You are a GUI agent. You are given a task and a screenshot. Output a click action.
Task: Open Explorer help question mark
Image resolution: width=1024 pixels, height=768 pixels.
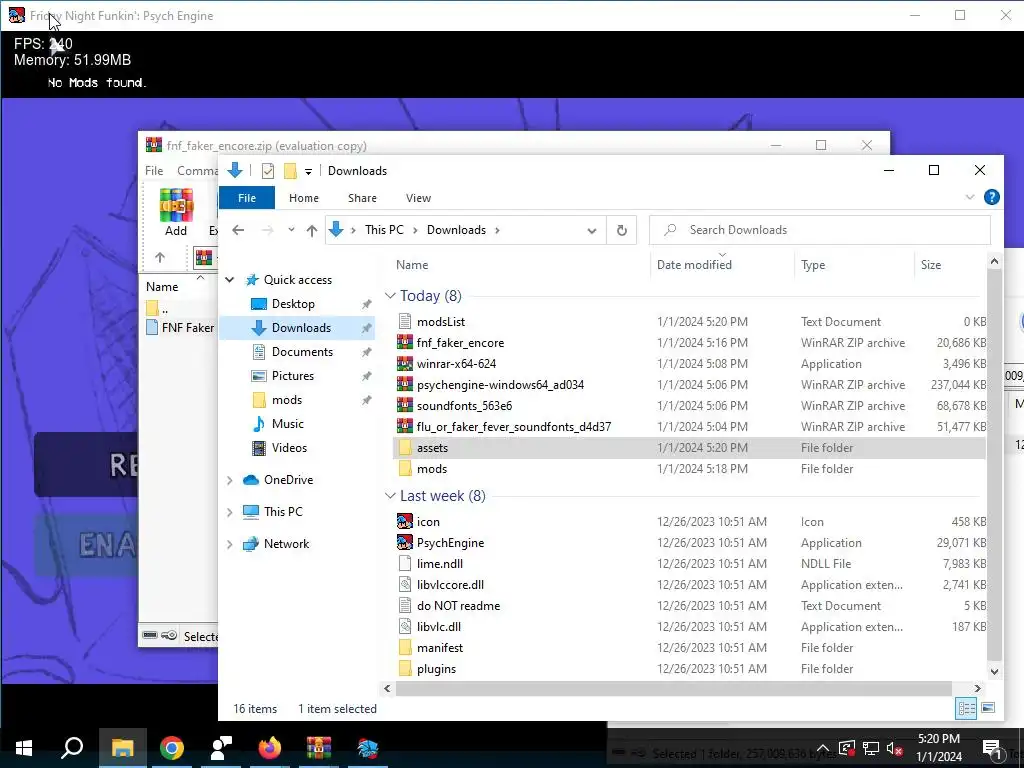[x=991, y=197]
